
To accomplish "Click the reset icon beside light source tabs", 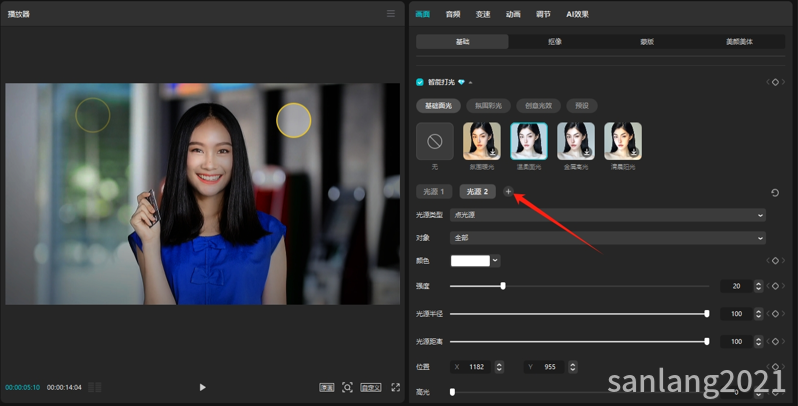I will click(775, 192).
